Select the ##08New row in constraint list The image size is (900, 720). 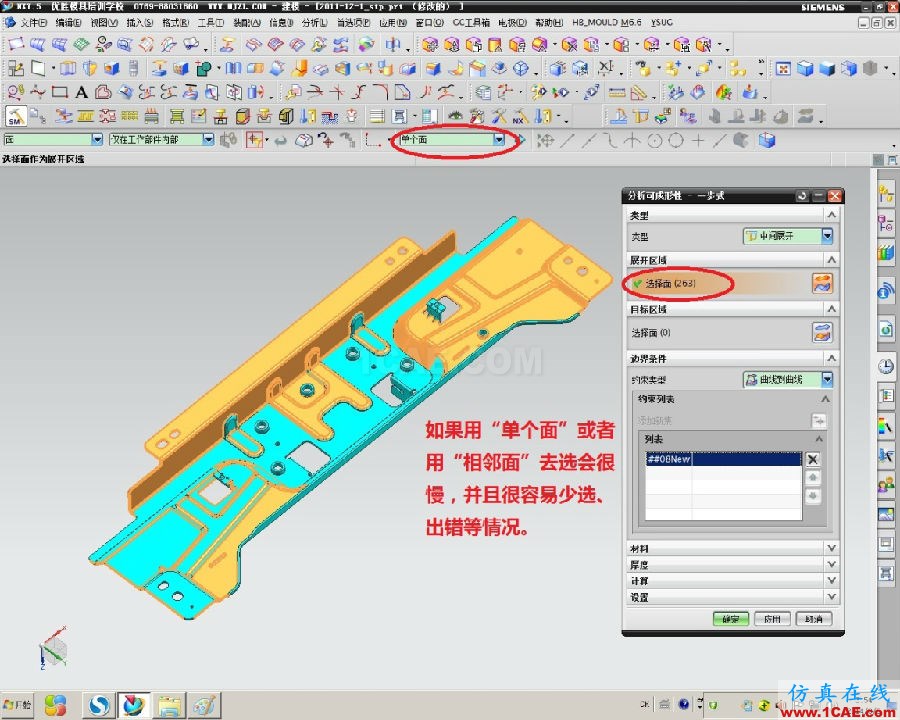pyautogui.click(x=723, y=459)
